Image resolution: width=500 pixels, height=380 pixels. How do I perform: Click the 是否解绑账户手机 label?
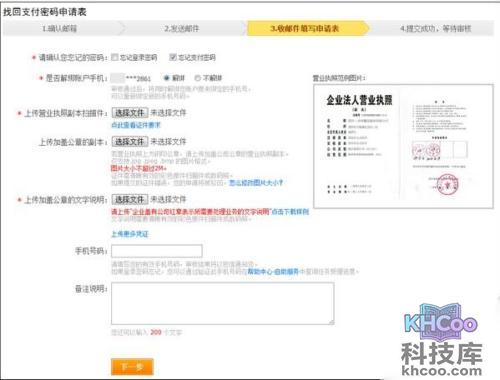[x=76, y=78]
